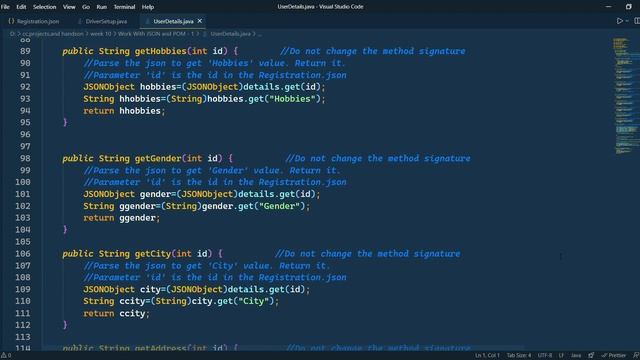Click comment "Parse the json to get 'Hobbies' value"
Image resolution: width=640 pixels, height=360 pixels.
coord(214,63)
